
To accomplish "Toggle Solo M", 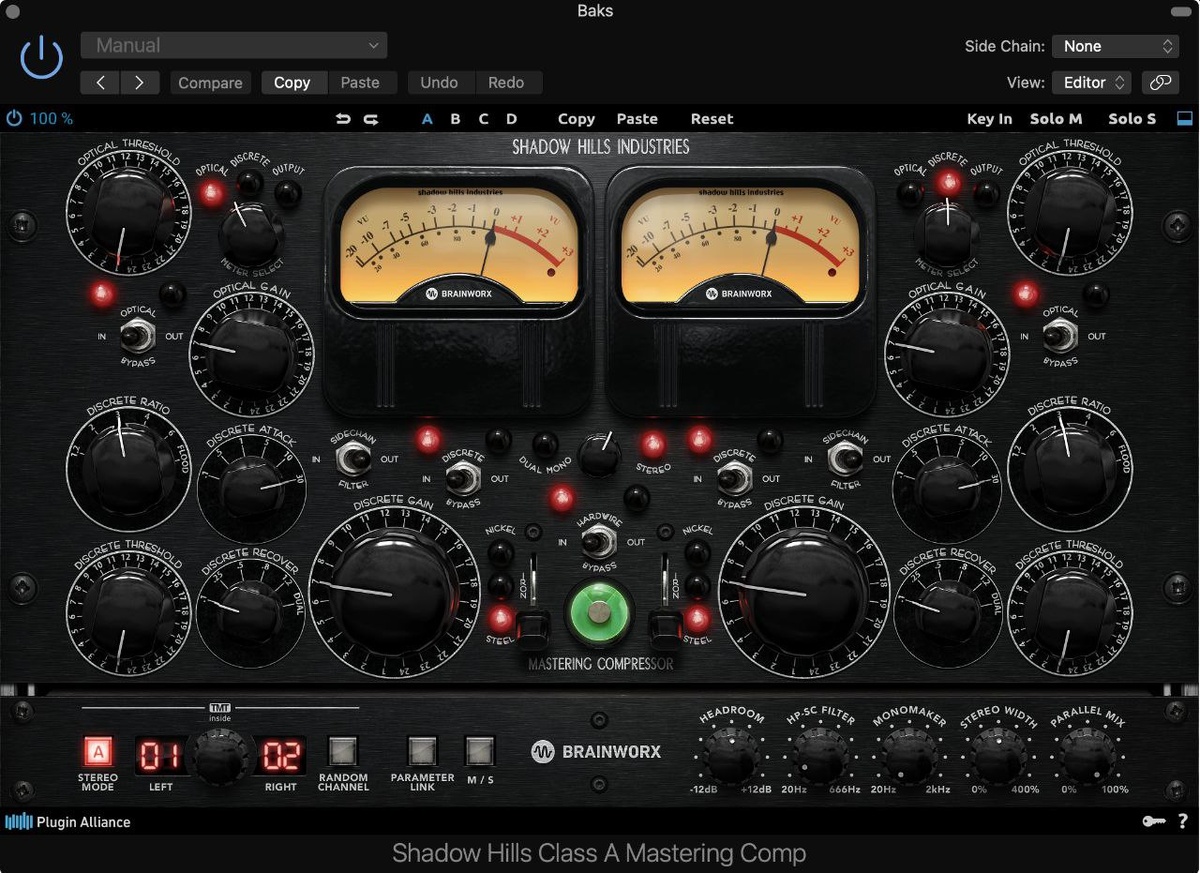I will [x=1056, y=119].
